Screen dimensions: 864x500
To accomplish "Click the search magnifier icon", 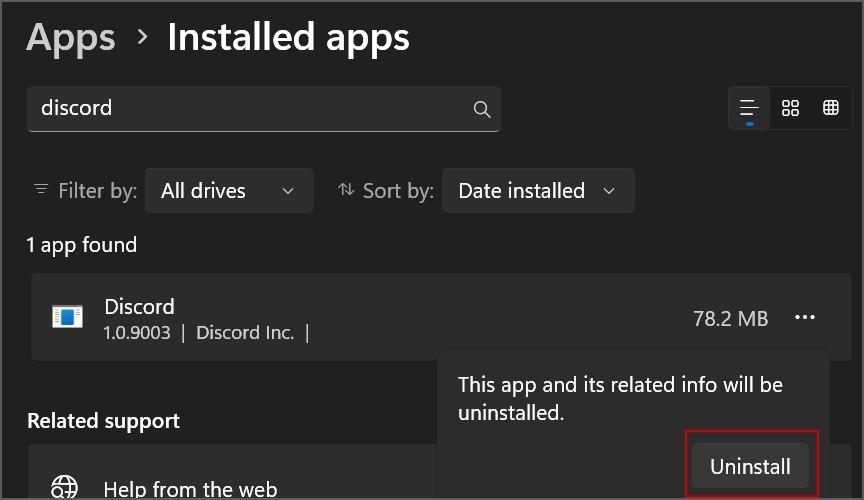I will [482, 109].
